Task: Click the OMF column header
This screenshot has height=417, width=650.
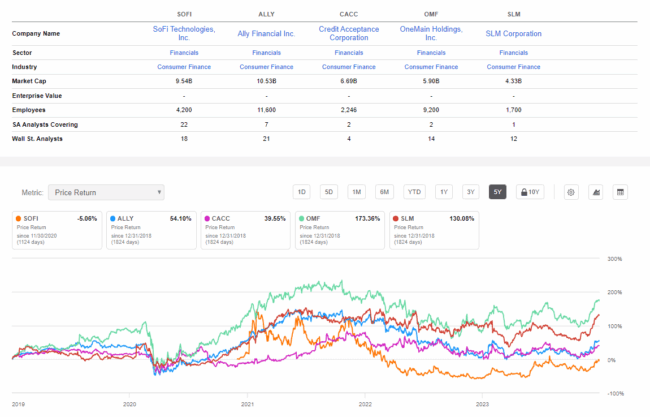Action: coord(431,14)
